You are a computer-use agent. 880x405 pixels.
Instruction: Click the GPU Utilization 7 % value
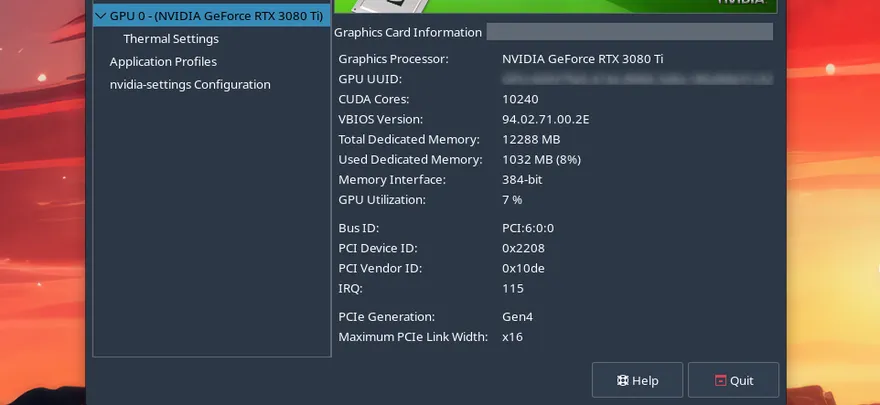[x=512, y=199]
